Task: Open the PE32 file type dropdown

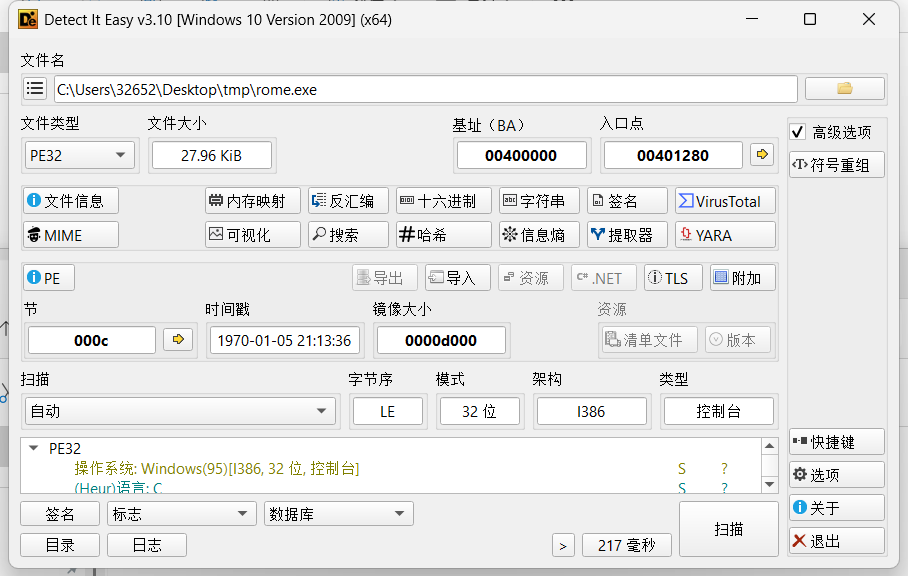Action: (79, 155)
